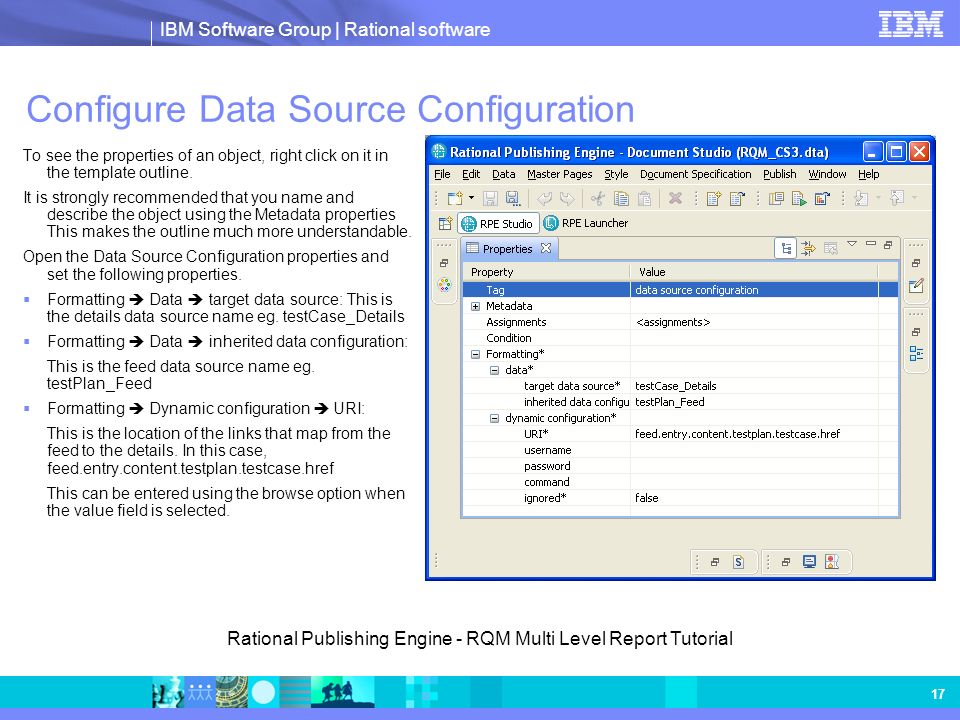Click the editor pencil fast view icon
This screenshot has width=960, height=720.
click(916, 286)
